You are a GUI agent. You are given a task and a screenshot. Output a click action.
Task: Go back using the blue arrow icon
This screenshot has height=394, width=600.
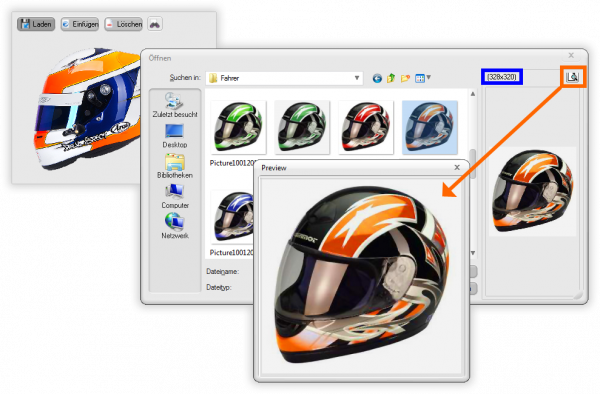click(377, 78)
